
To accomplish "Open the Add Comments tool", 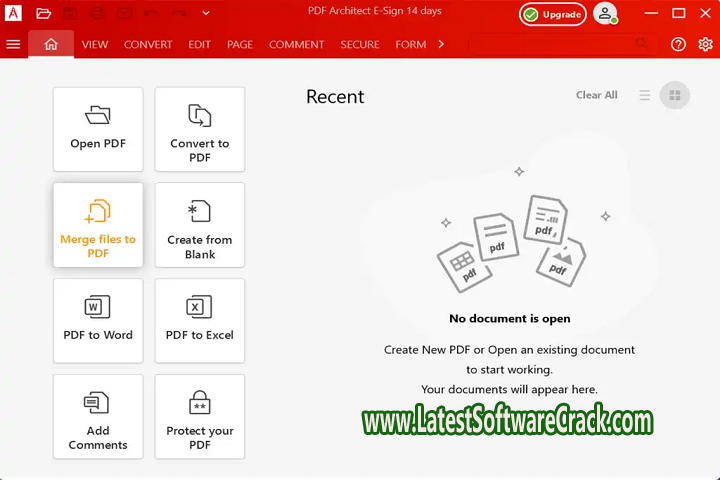I will pyautogui.click(x=98, y=417).
